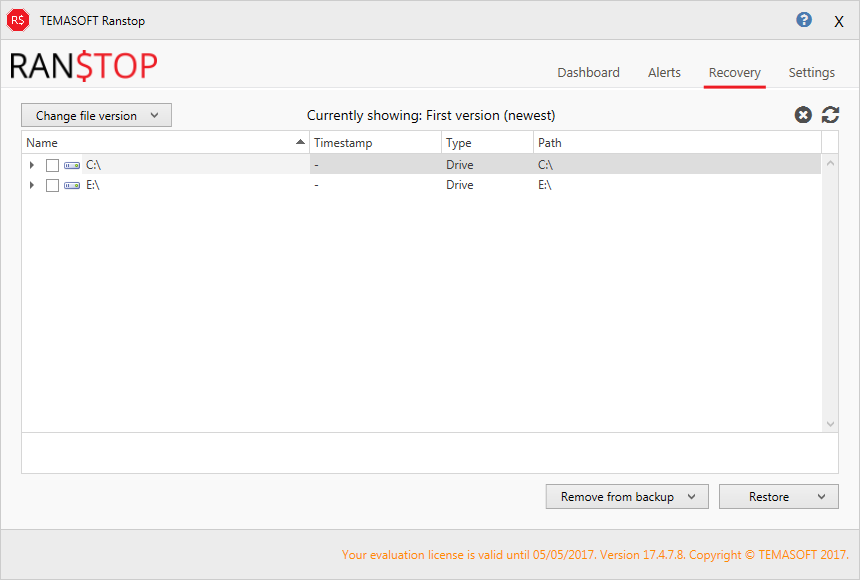860x580 pixels.
Task: Click the red Ranstop stop-sign logo icon
Action: 18,20
